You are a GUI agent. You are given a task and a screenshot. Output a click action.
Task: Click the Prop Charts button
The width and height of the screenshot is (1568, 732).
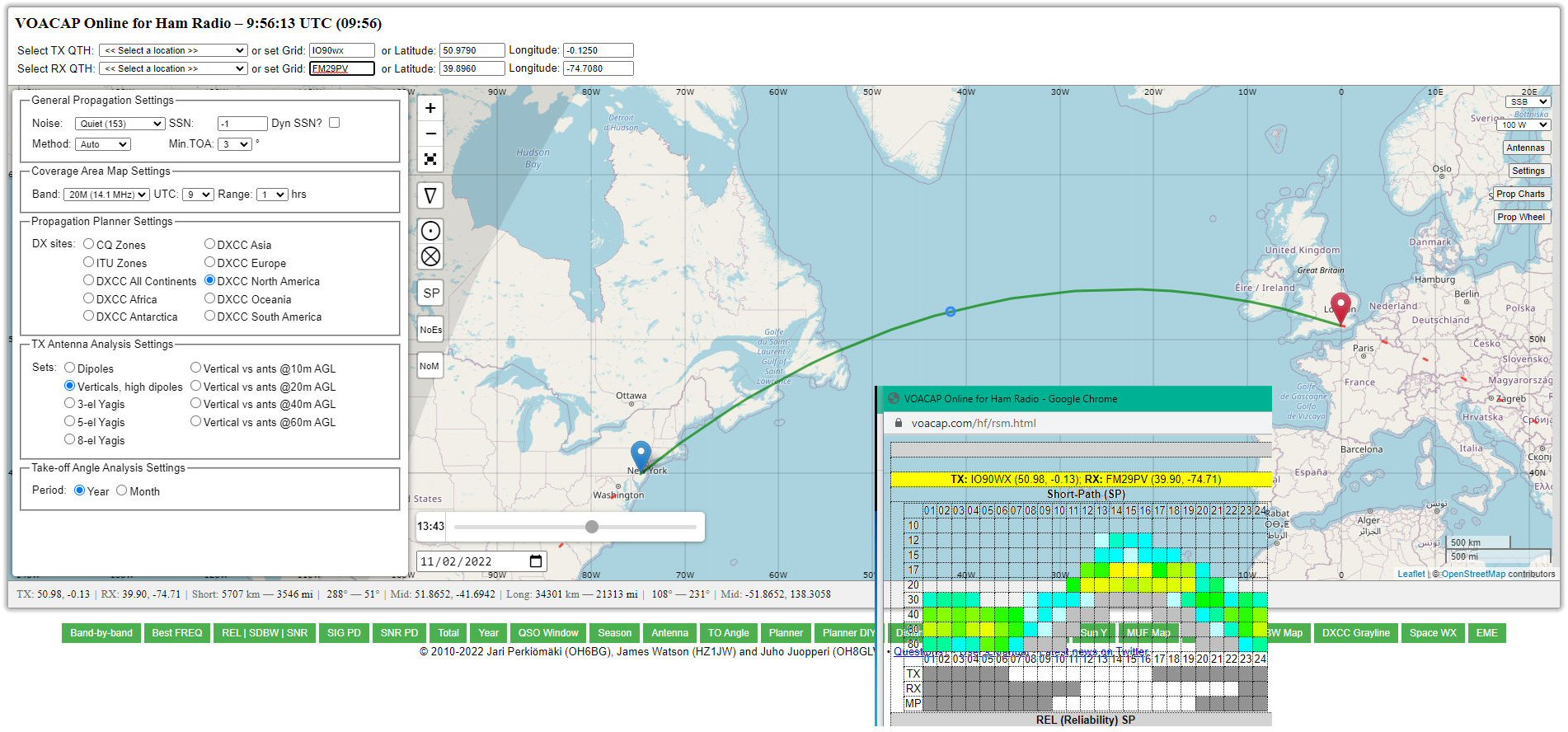1520,195
